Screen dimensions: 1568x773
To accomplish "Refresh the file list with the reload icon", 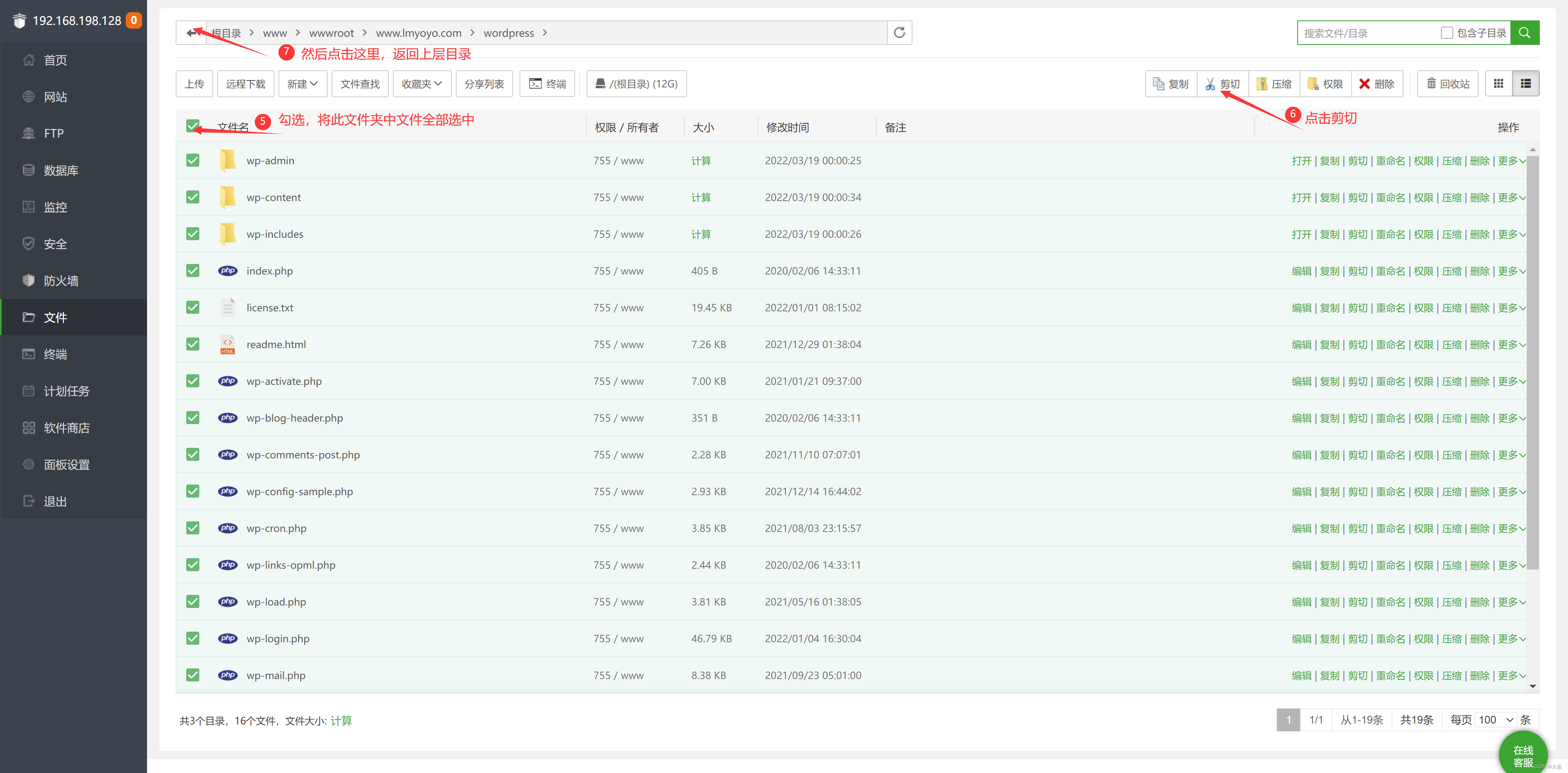I will tap(900, 33).
